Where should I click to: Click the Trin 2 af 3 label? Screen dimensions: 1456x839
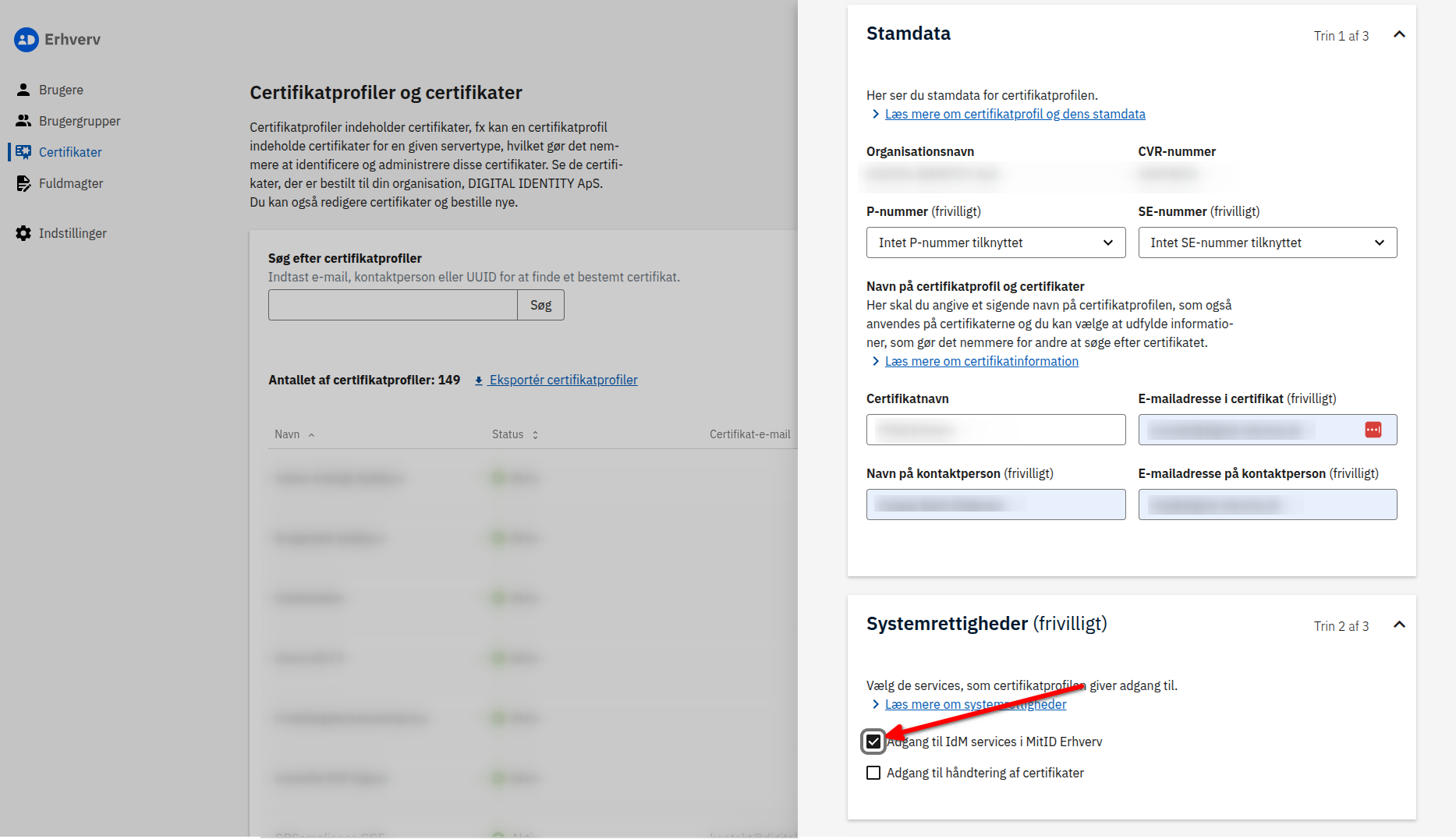click(1341, 626)
